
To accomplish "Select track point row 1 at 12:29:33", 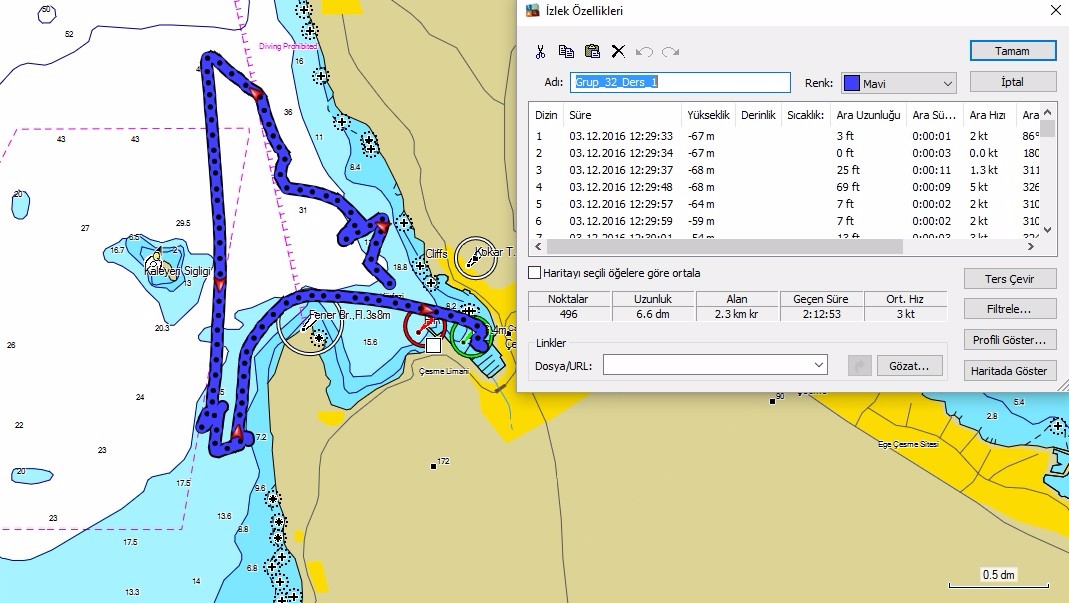I will [785, 136].
